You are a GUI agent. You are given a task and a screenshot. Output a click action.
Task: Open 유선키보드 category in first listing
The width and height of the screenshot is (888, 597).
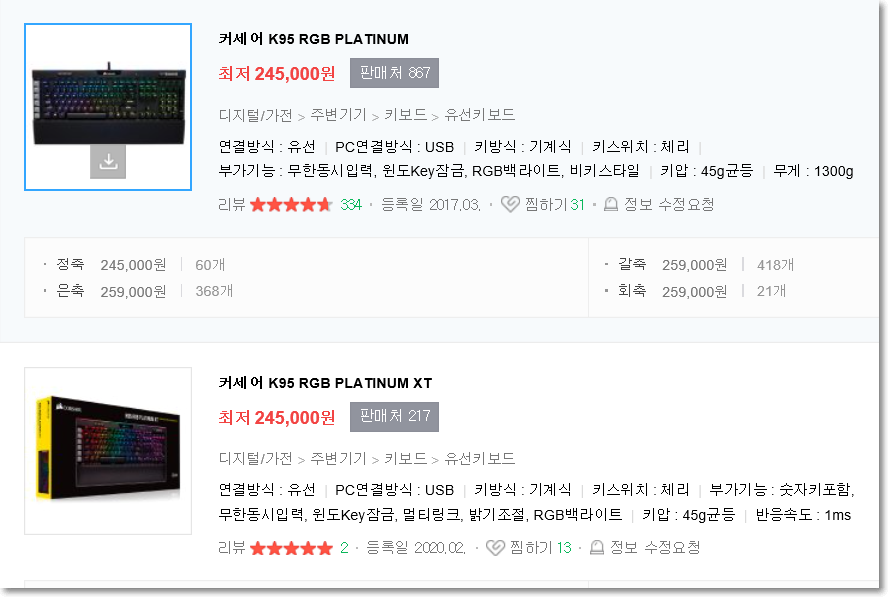click(x=479, y=115)
